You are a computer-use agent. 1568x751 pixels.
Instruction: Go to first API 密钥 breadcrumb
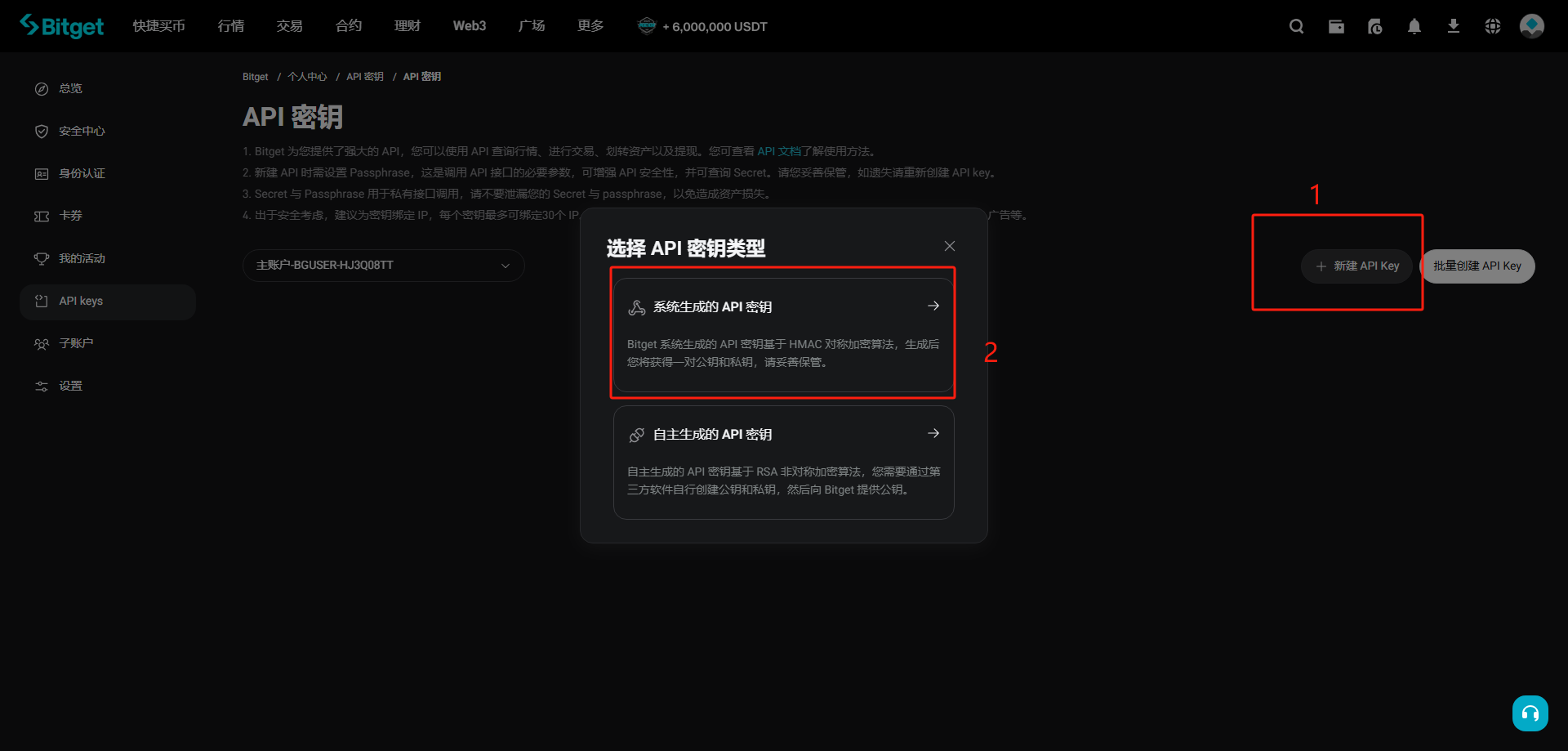(x=365, y=77)
